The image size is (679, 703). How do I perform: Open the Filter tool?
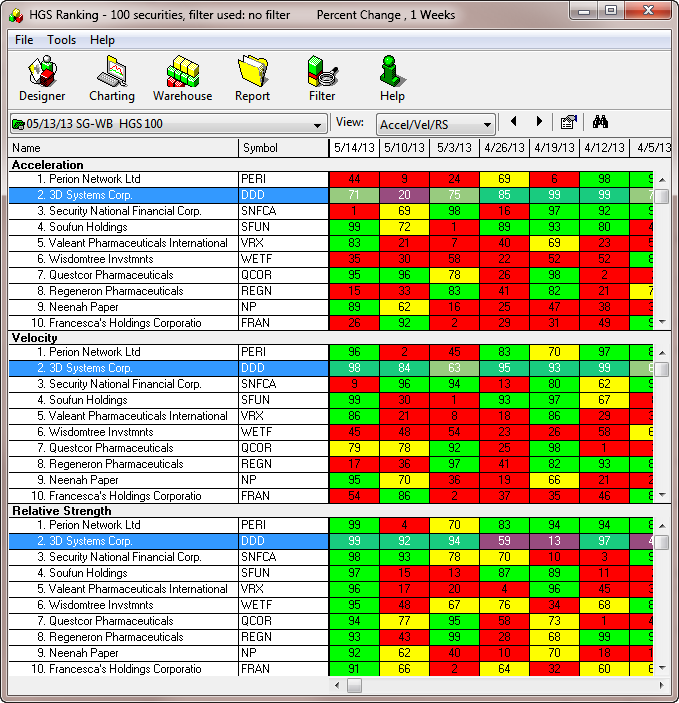click(x=322, y=79)
